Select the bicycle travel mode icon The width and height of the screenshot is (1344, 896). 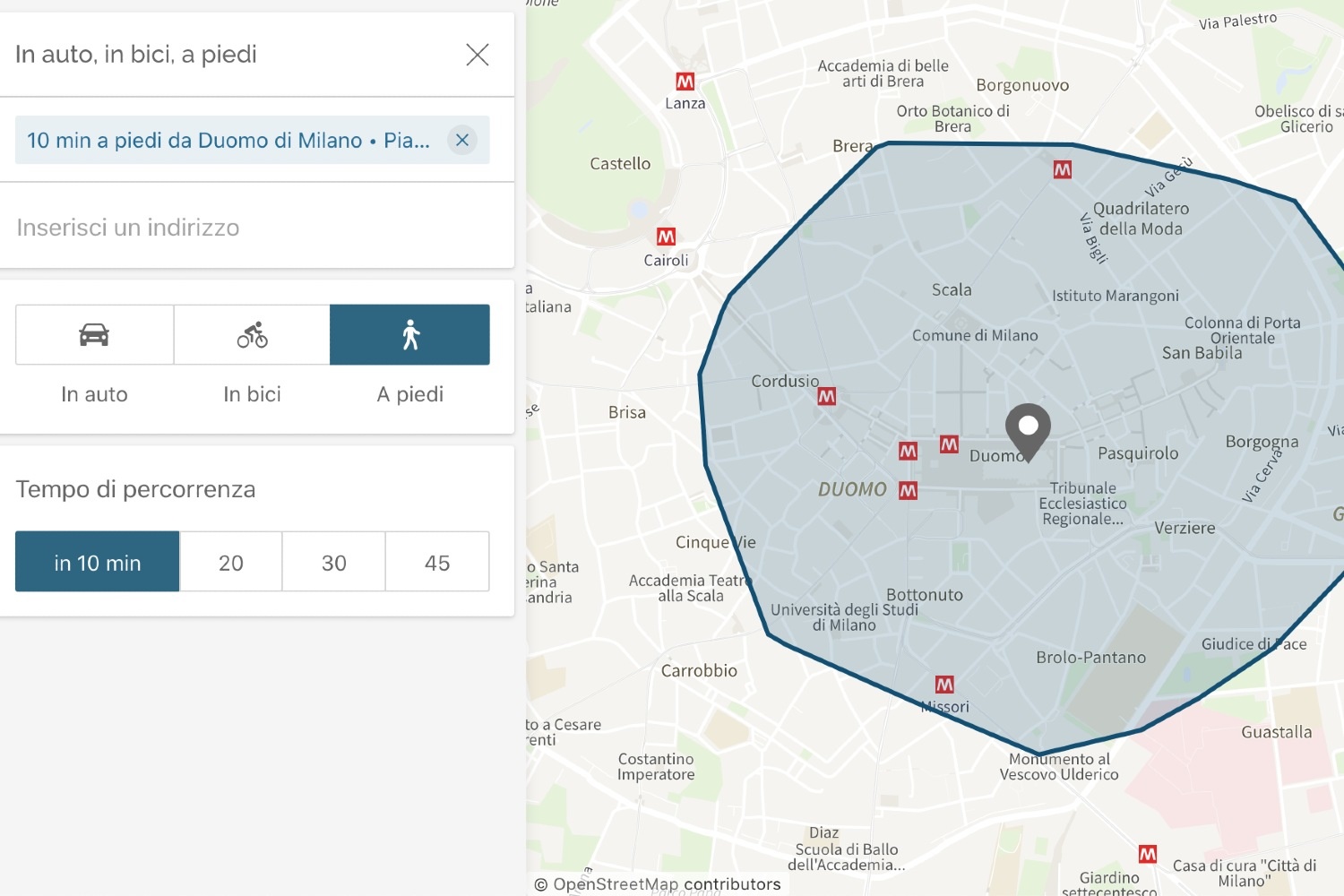click(252, 335)
